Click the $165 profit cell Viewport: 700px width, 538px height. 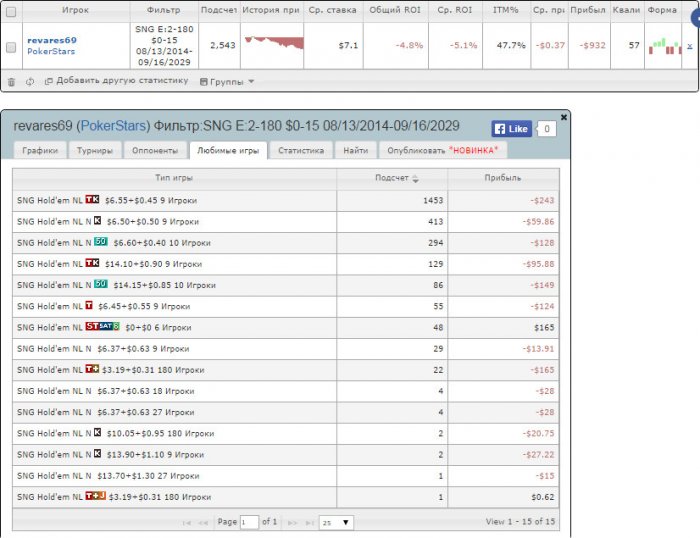[503, 328]
